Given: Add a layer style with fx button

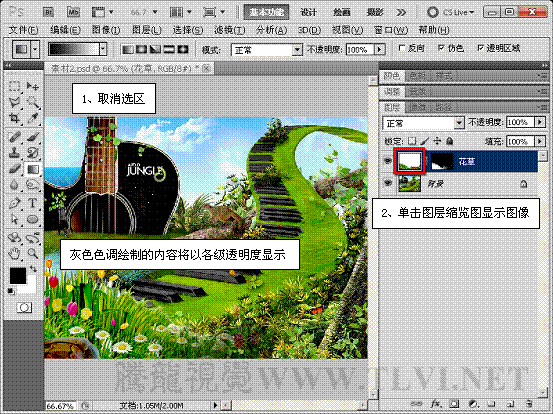Looking at the screenshot, I should pyautogui.click(x=436, y=403).
